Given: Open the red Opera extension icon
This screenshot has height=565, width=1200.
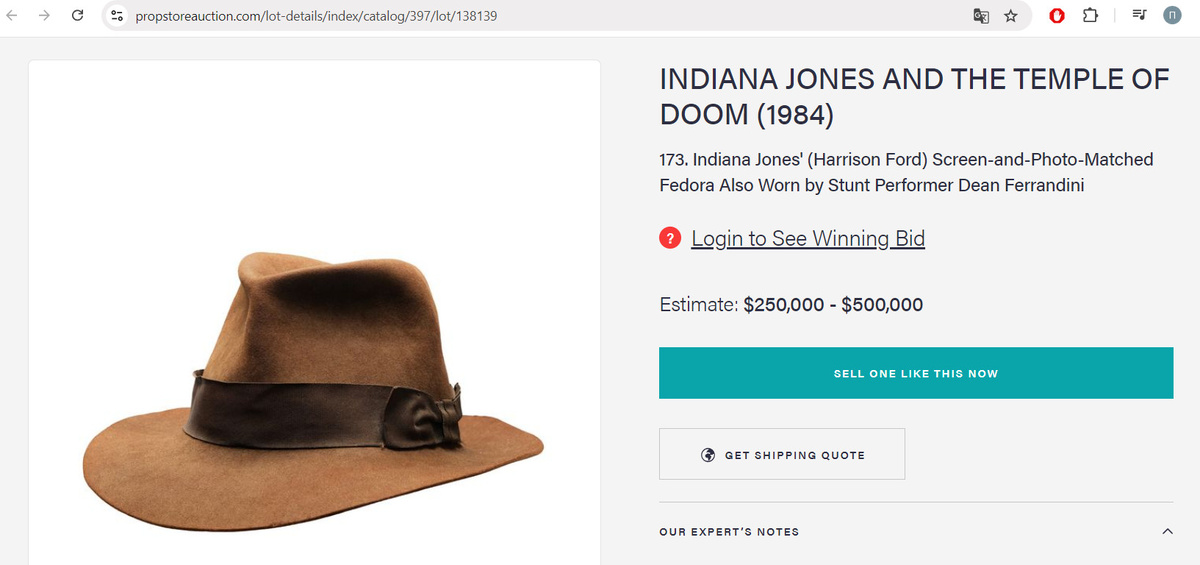Looking at the screenshot, I should click(x=1056, y=16).
